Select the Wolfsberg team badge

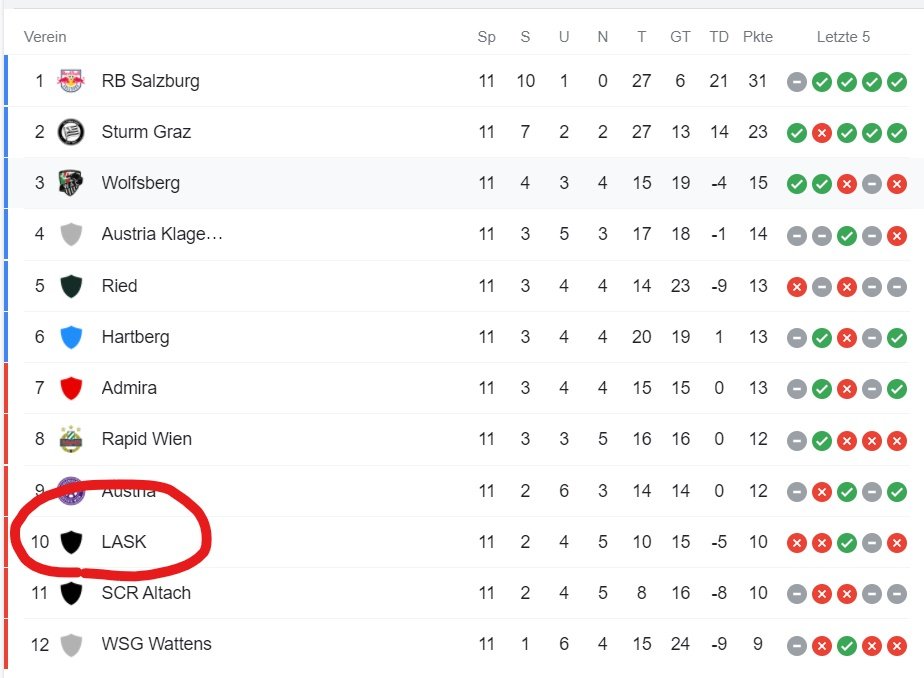pos(71,183)
